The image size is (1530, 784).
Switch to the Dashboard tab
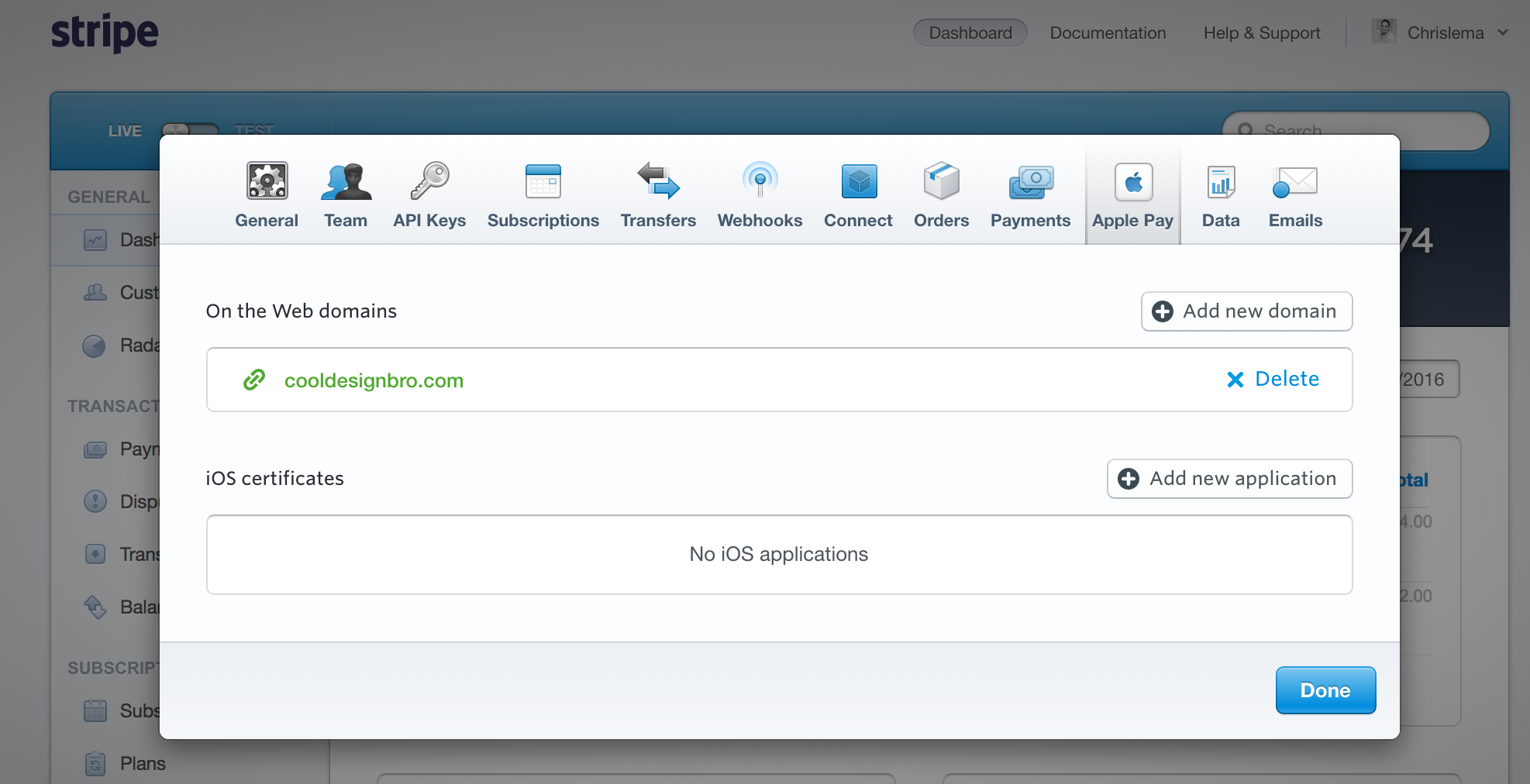(970, 33)
